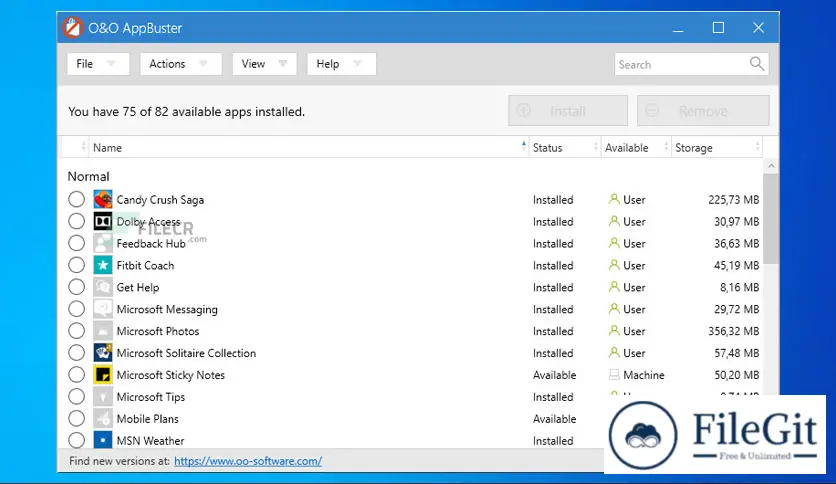Sort by the Name column header
Viewport: 836px width, 484px height.
[308, 147]
